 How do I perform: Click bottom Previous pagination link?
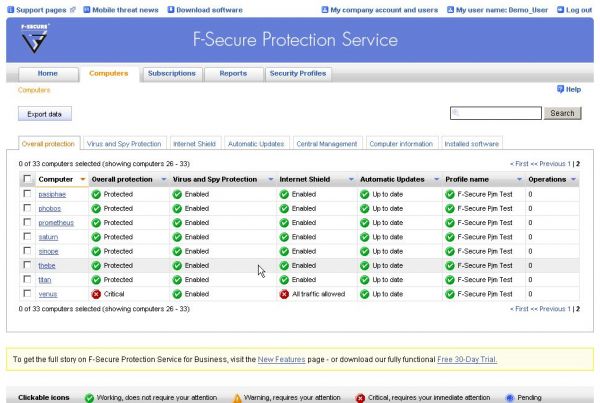548,309
